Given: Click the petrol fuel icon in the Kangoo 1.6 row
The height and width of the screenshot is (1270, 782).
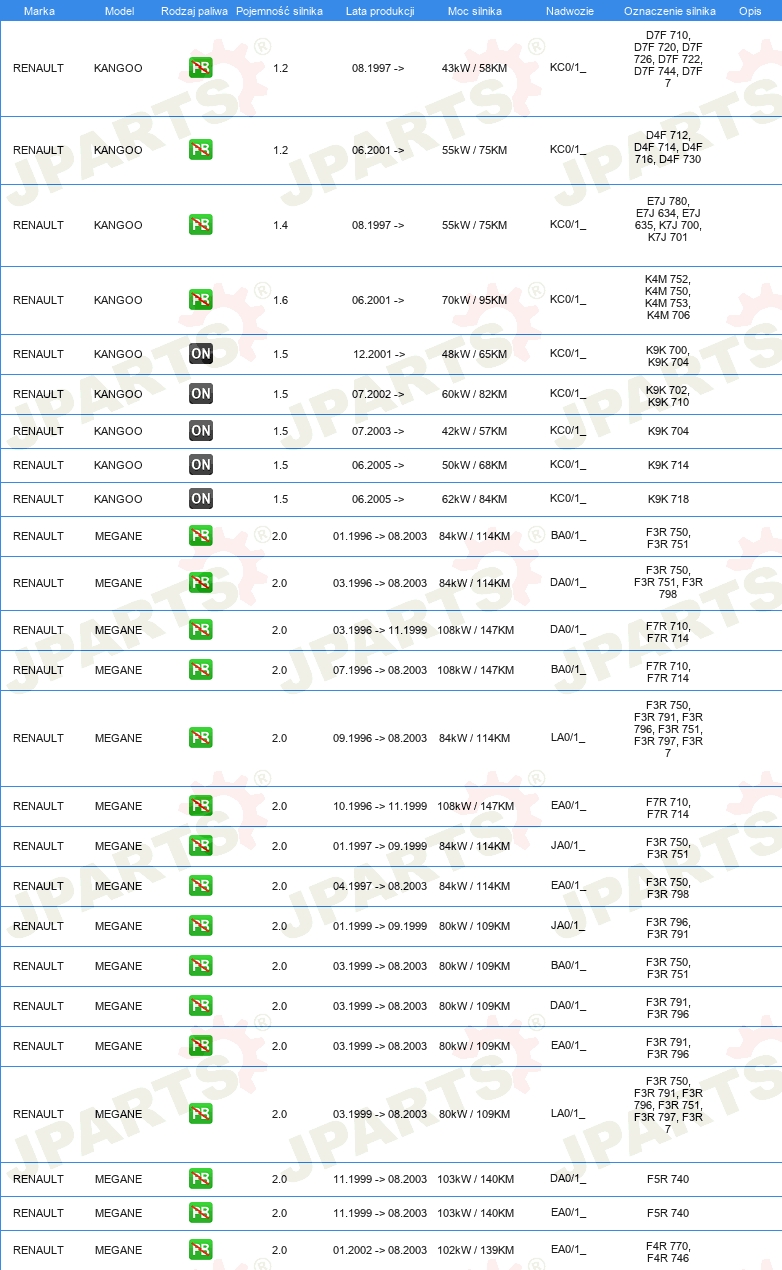Looking at the screenshot, I should [x=201, y=300].
